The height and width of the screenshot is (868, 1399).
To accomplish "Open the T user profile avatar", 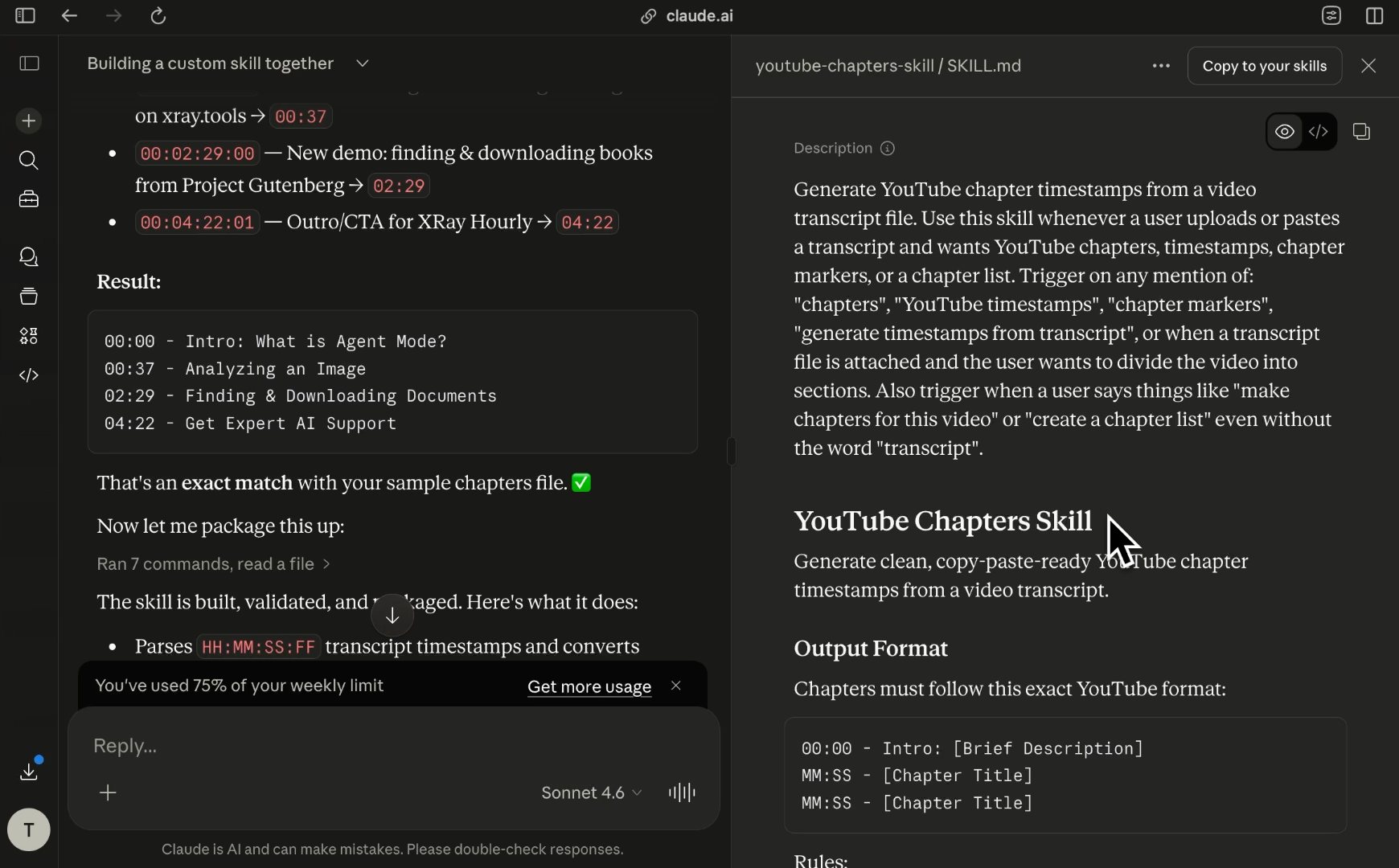I will click(x=29, y=829).
